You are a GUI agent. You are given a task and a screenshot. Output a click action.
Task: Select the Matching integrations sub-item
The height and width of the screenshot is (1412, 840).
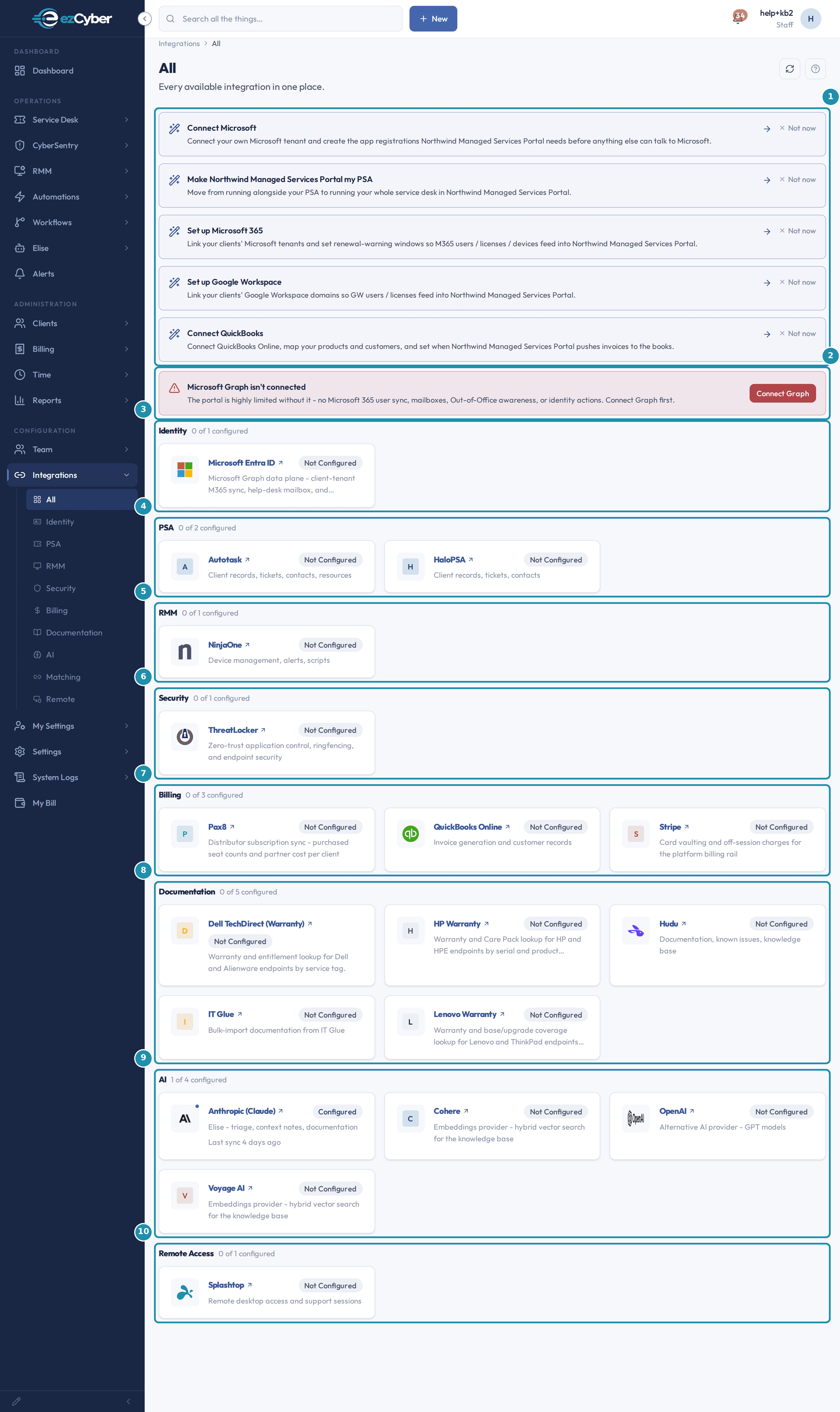[81, 677]
